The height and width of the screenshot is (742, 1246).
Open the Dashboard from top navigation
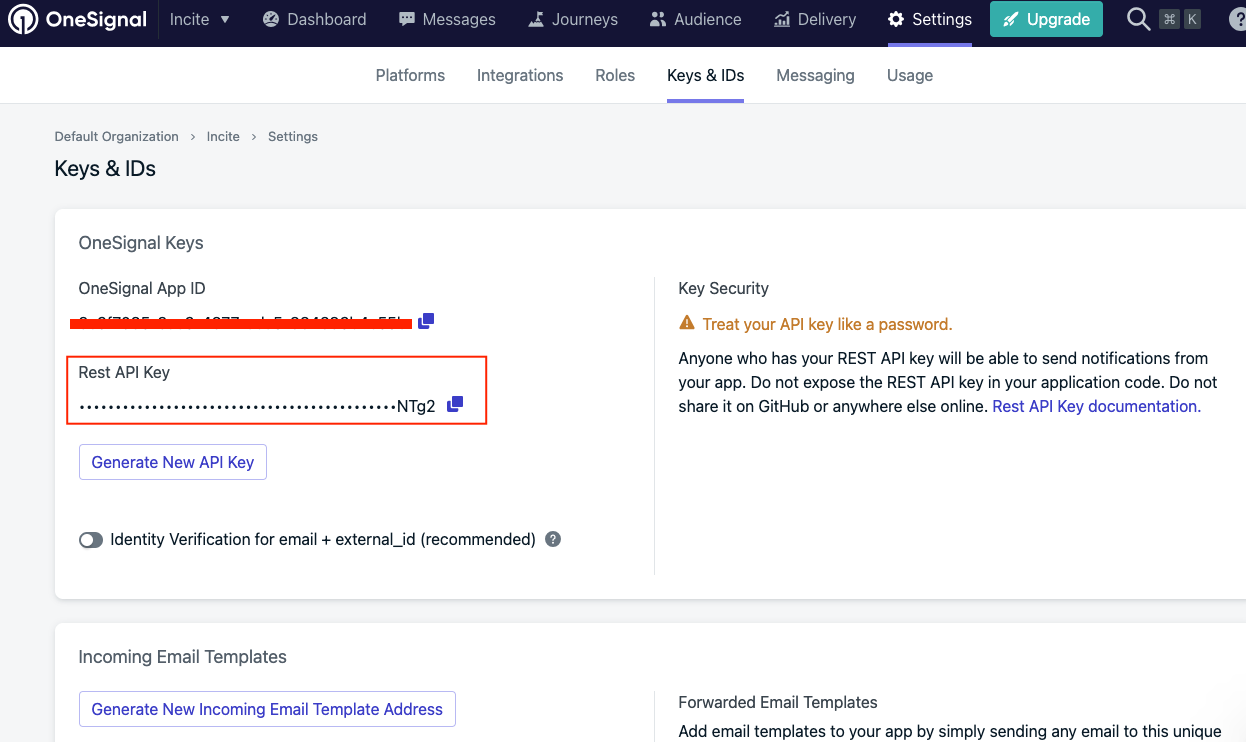[314, 19]
